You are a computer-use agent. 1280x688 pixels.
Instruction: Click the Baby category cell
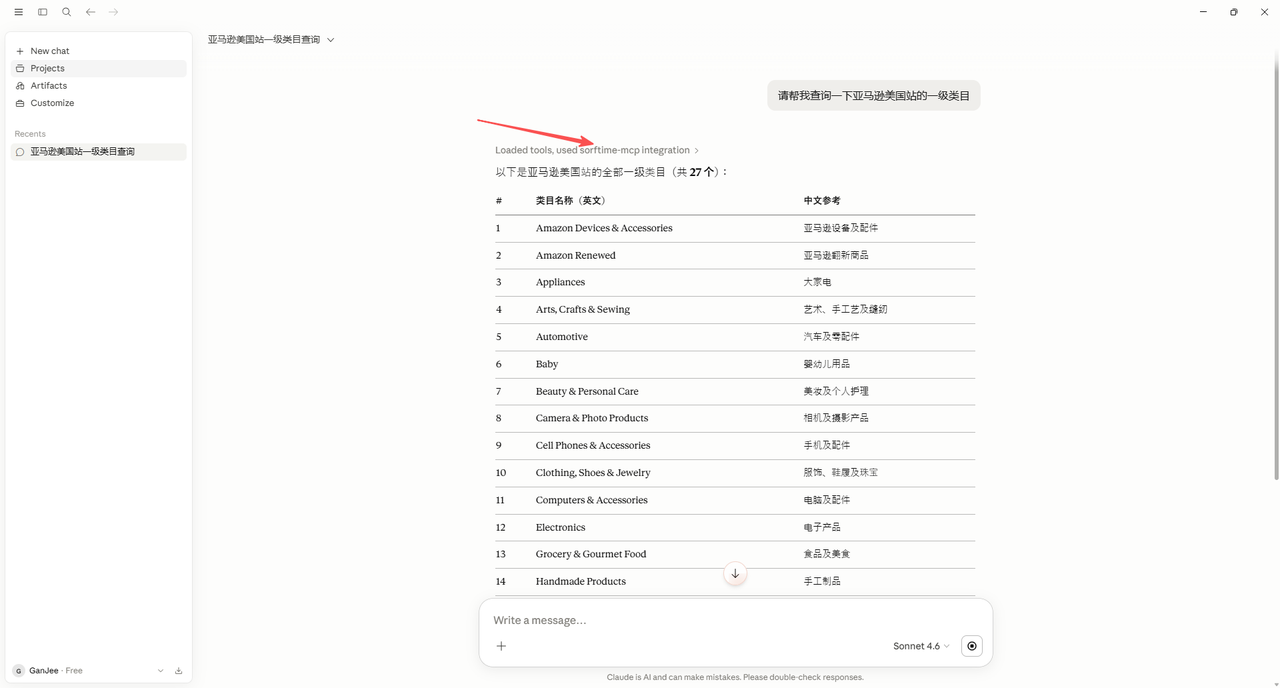pos(547,364)
